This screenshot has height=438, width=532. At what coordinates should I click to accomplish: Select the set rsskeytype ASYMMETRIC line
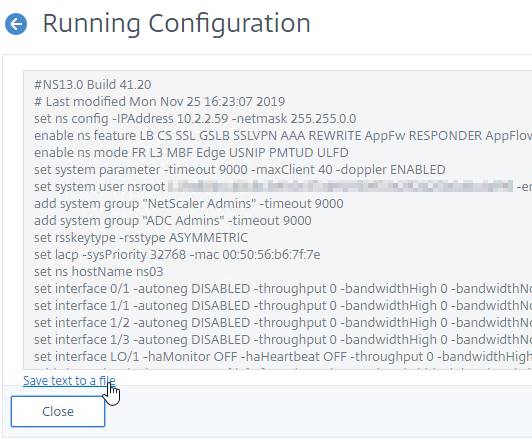click(141, 237)
